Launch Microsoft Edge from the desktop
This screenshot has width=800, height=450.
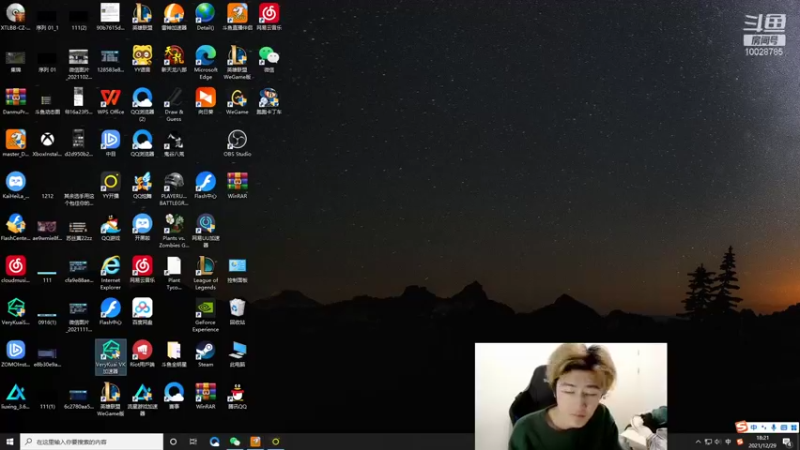206,62
